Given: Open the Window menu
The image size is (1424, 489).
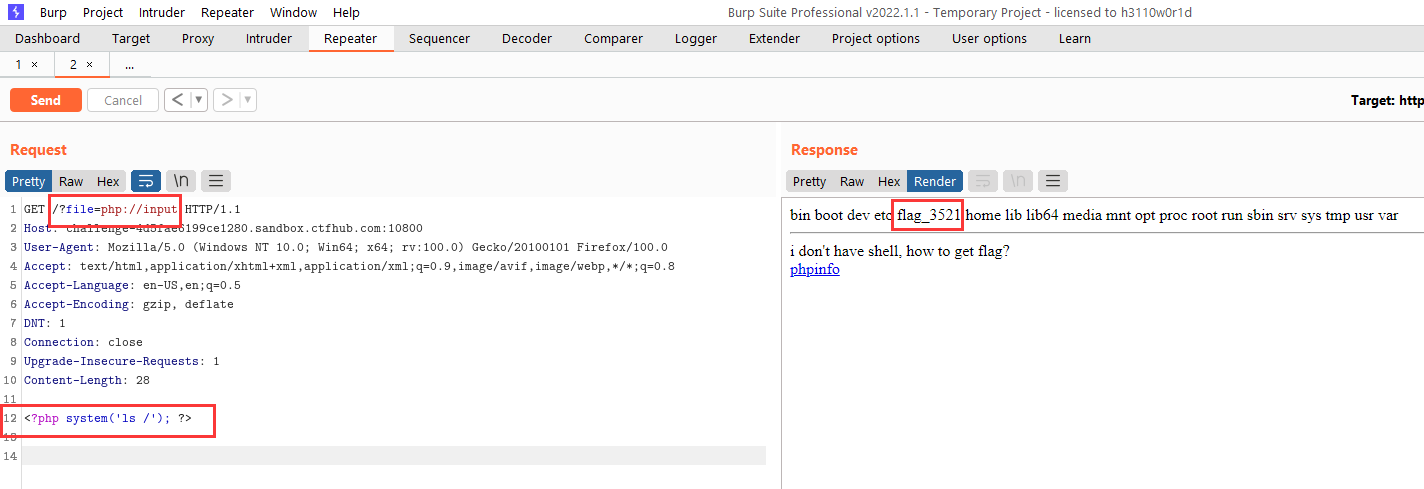Looking at the screenshot, I should (294, 12).
